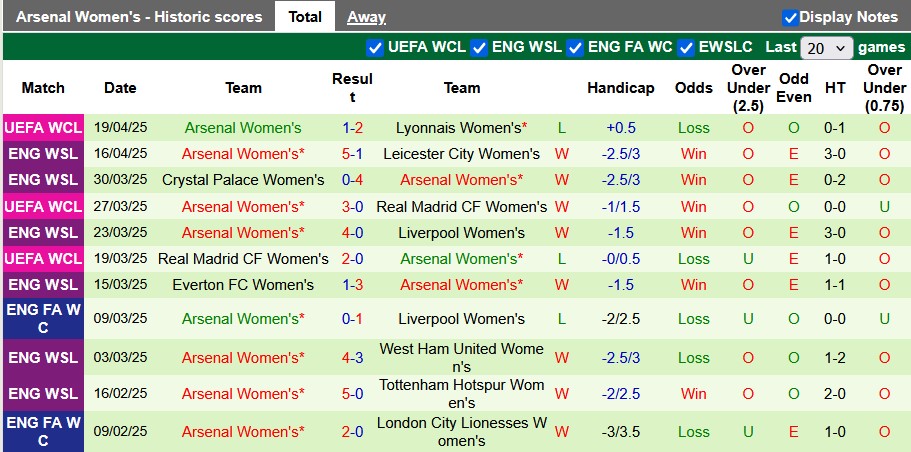Toggle the ENG FA WC checkbox

(574, 47)
